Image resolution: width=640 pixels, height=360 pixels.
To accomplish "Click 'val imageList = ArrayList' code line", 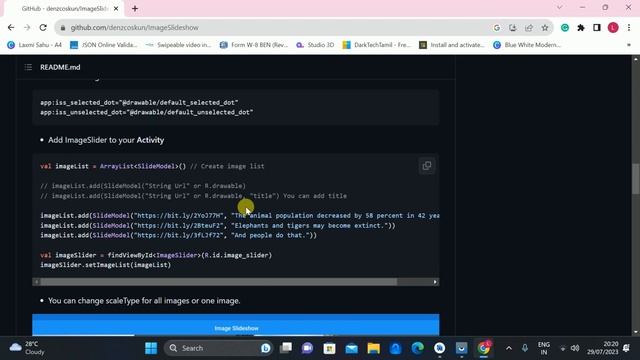I will 152,166.
